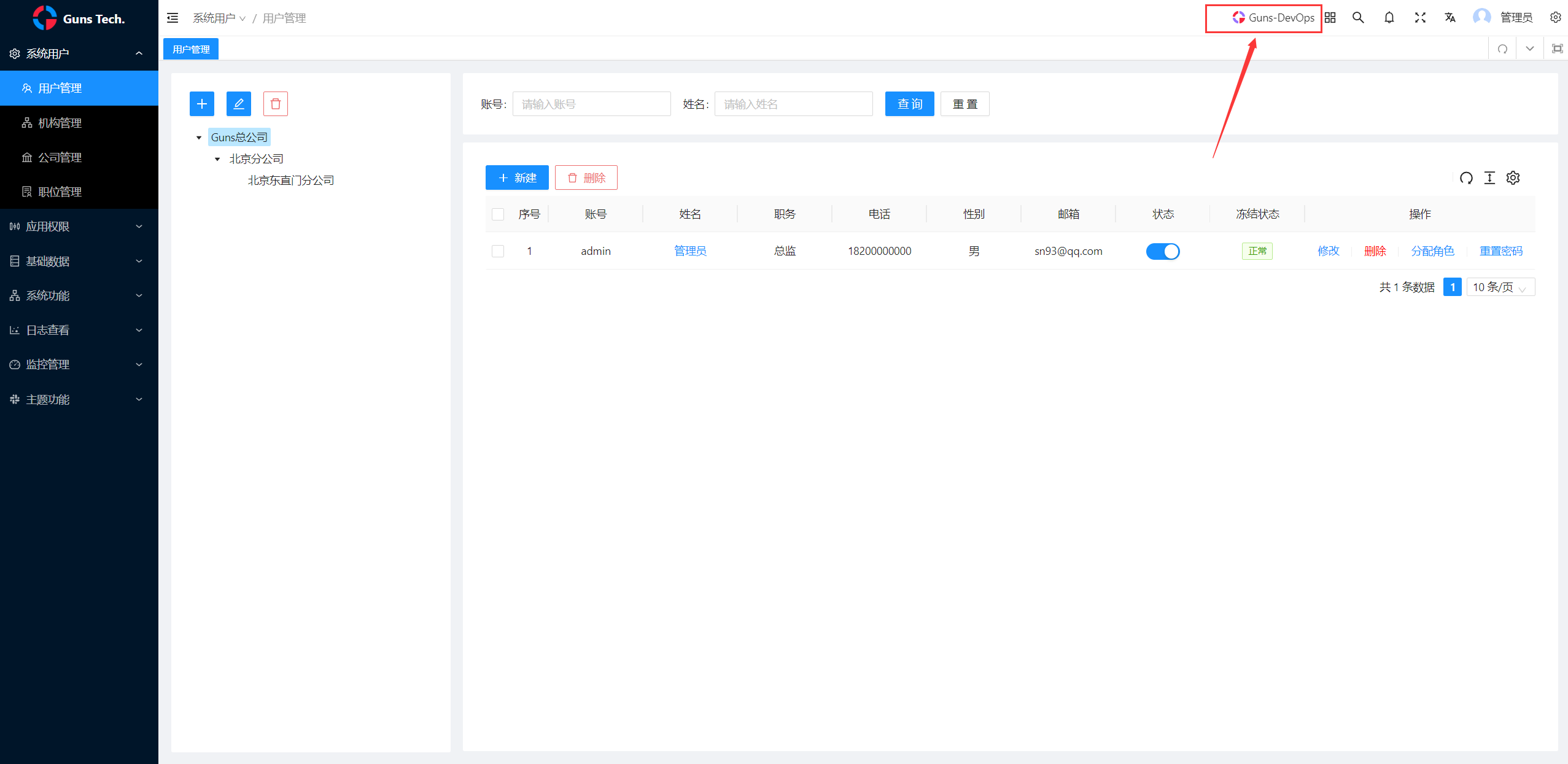The height and width of the screenshot is (764, 1568).
Task: Collapse the 北京分公司 tree node
Action: (217, 159)
